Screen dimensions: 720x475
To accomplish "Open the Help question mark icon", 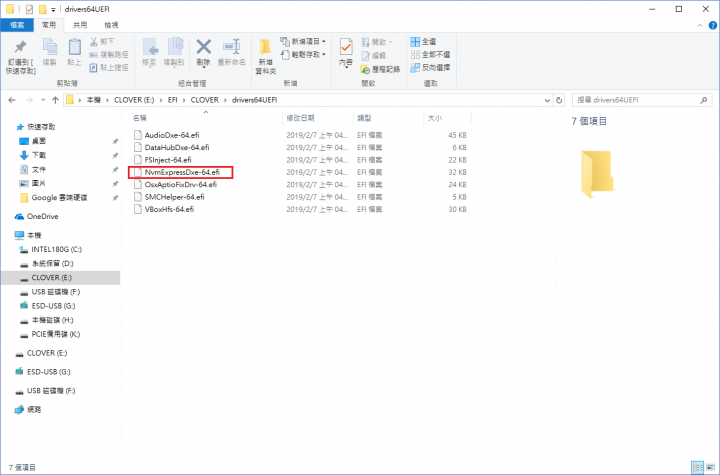I will [x=713, y=26].
